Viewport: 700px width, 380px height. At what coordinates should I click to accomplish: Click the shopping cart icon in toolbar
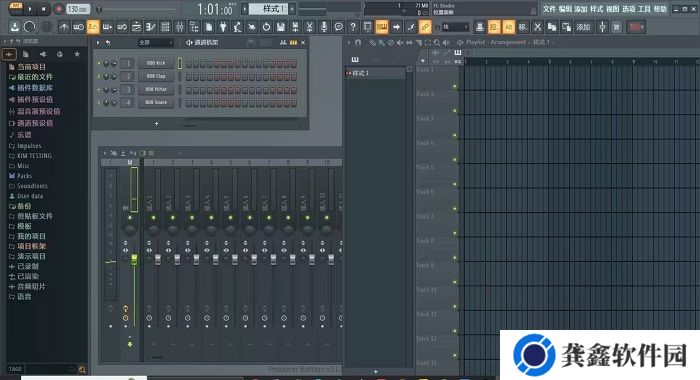(617, 27)
